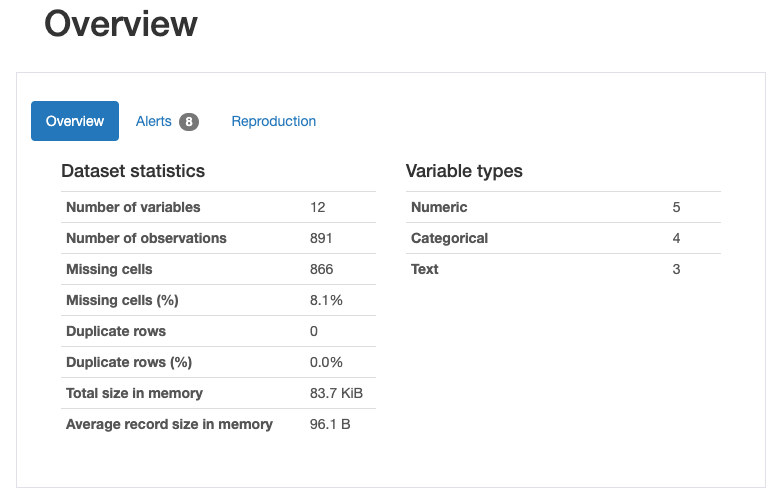The height and width of the screenshot is (501, 778).
Task: Select the Overview tab
Action: pyautogui.click(x=75, y=121)
